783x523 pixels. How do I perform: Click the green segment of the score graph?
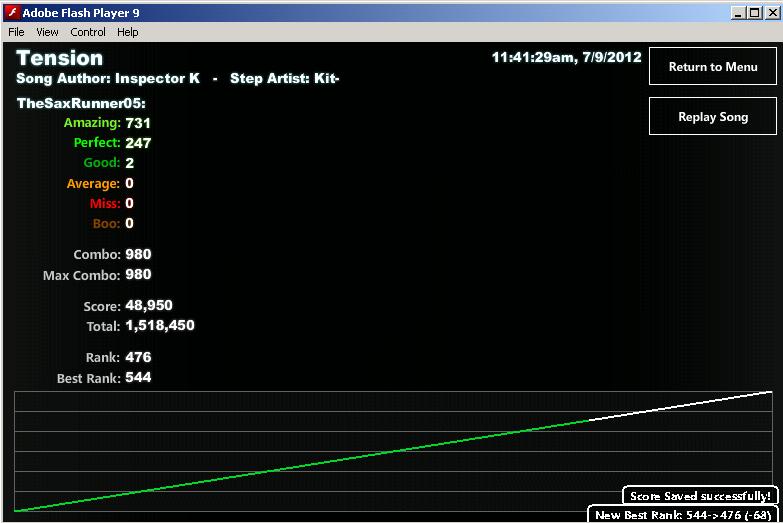302,465
